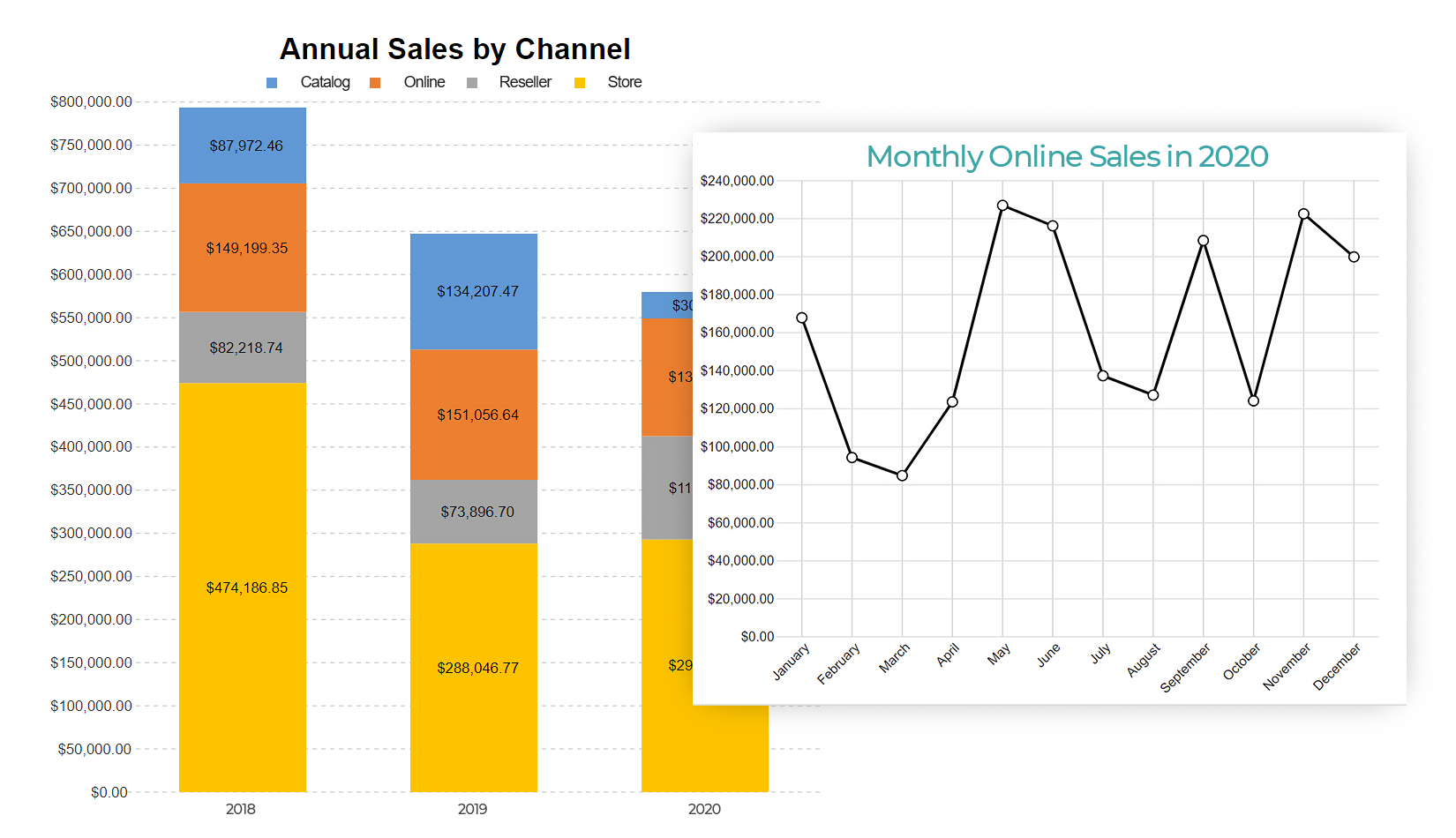The width and height of the screenshot is (1456, 838).
Task: Click the 2019 label on the x-axis
Action: pyautogui.click(x=472, y=809)
